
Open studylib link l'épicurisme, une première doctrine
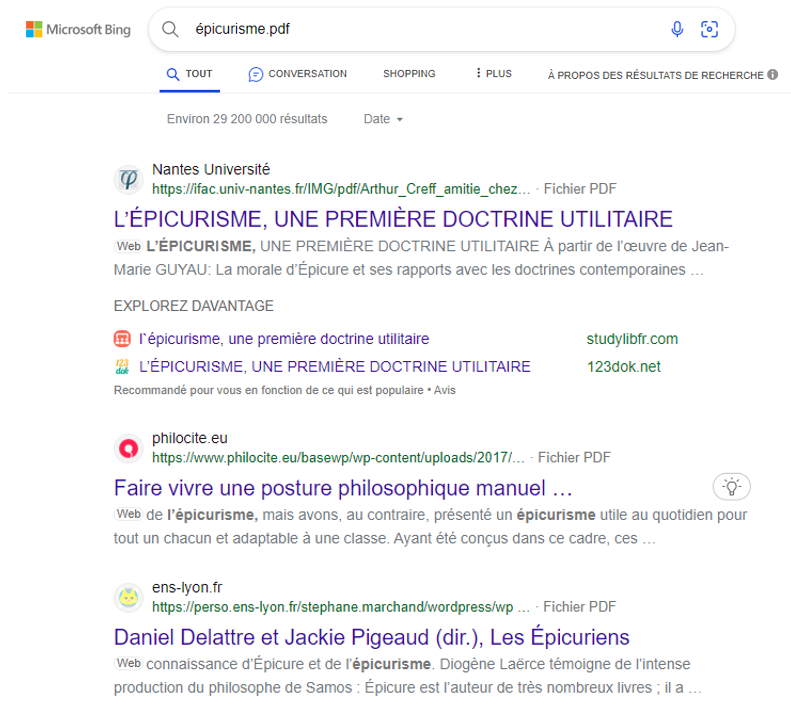[284, 339]
